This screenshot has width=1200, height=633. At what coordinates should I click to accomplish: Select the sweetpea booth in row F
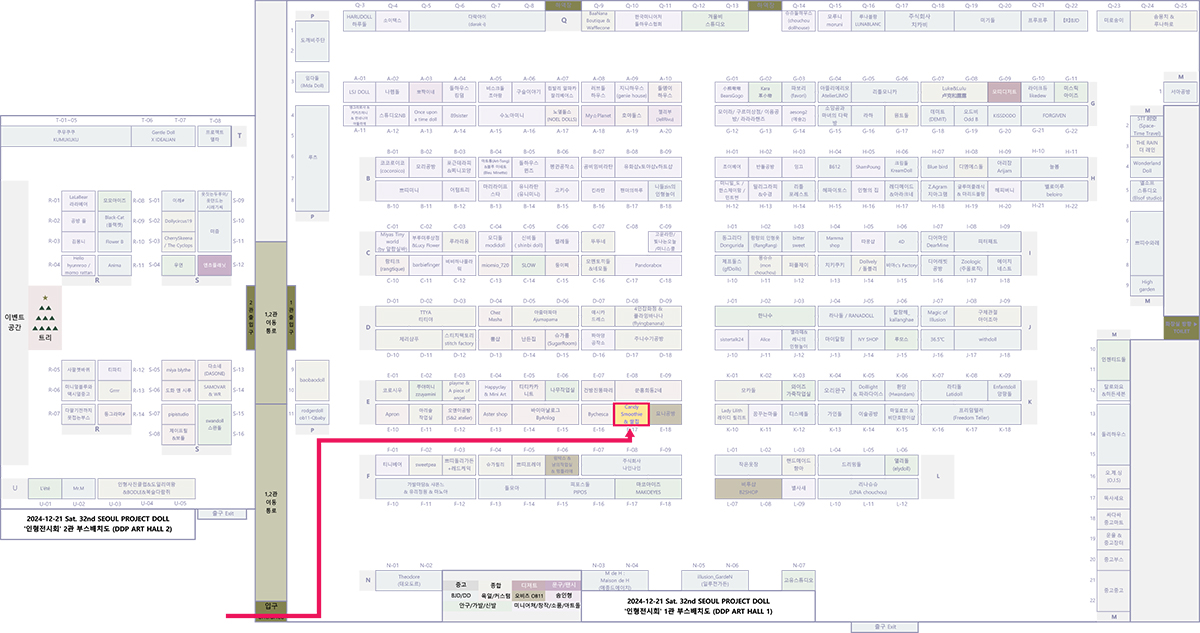point(426,465)
